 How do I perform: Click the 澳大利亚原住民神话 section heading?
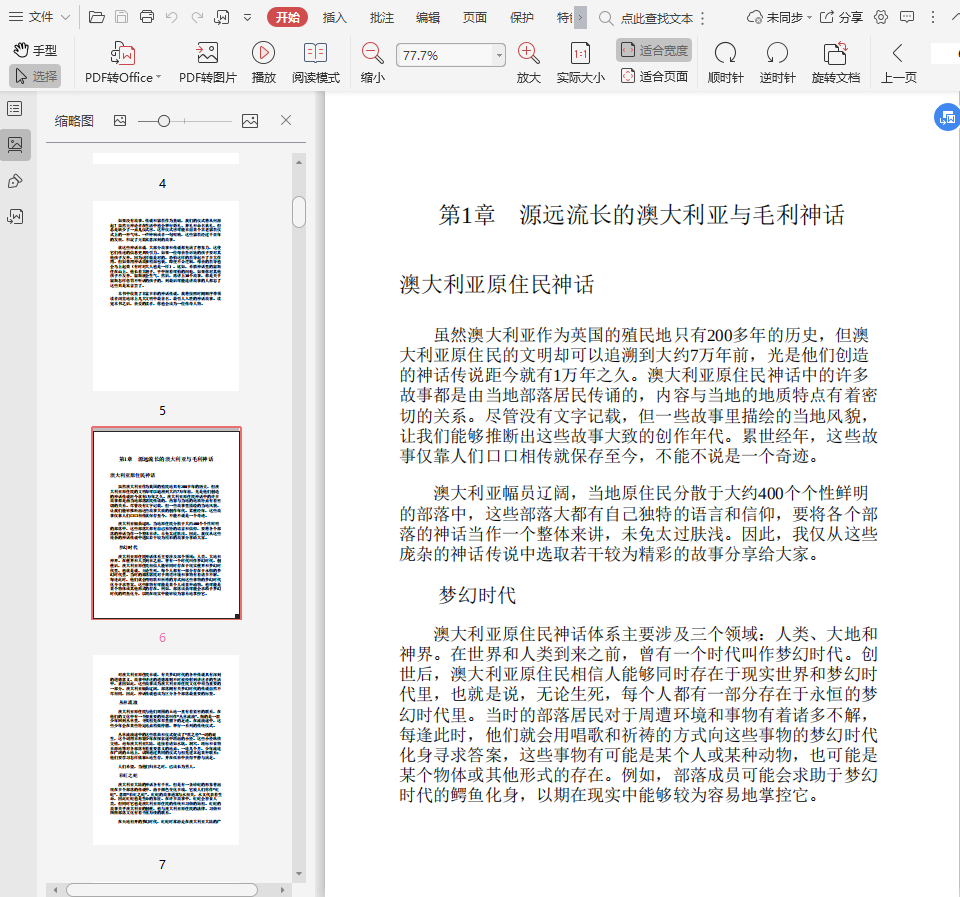[x=497, y=285]
